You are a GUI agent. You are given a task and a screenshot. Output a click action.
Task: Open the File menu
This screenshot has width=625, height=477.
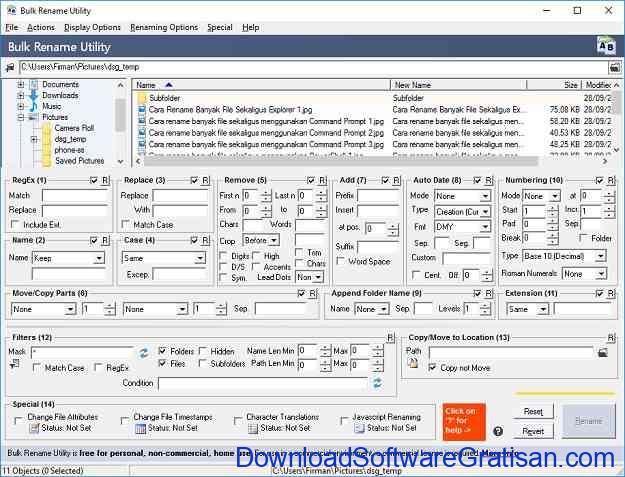coord(12,27)
